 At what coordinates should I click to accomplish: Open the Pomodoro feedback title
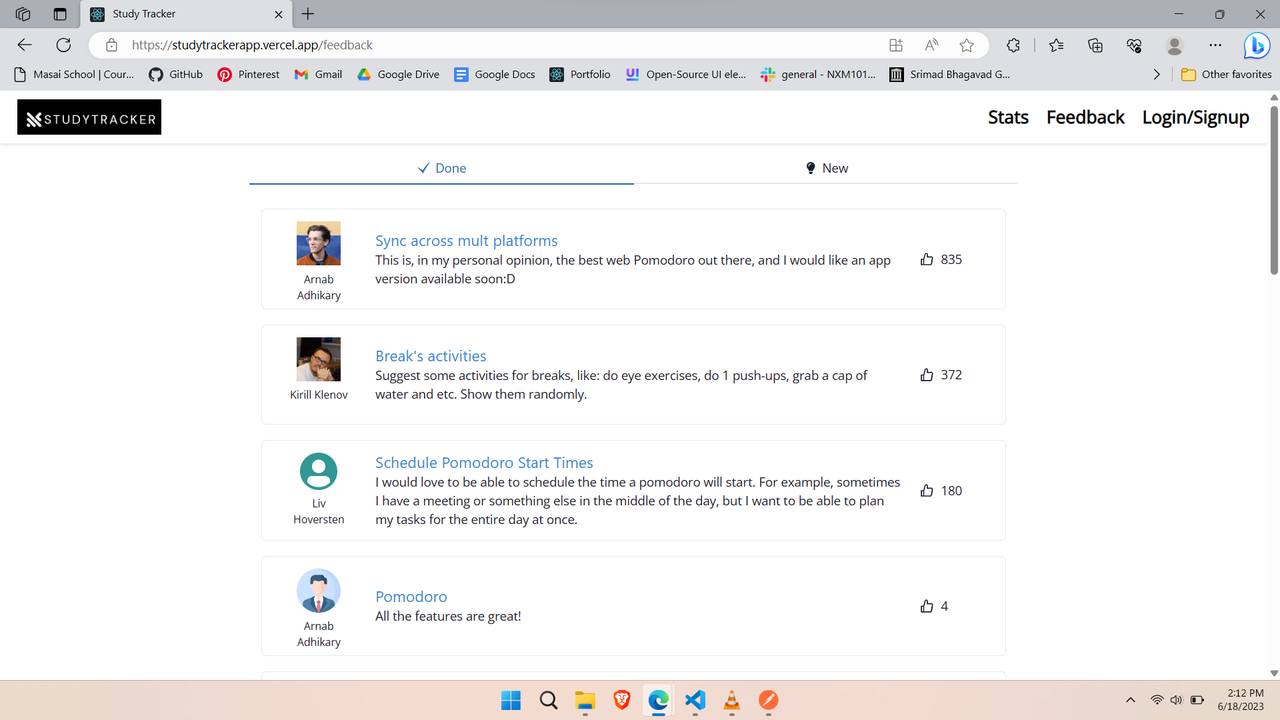[x=411, y=597]
